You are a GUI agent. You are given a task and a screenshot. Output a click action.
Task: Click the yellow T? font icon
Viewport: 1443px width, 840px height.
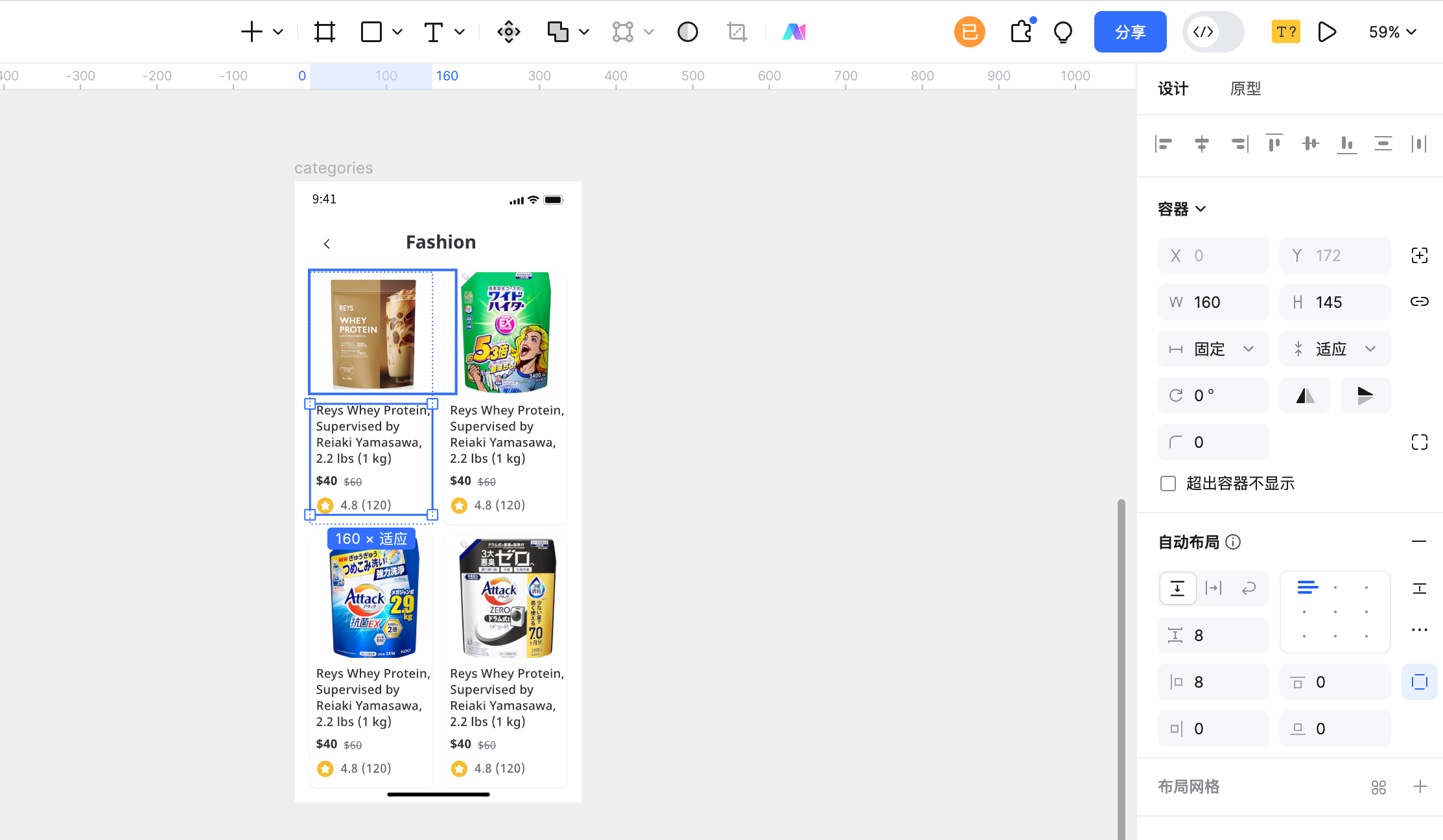tap(1286, 32)
